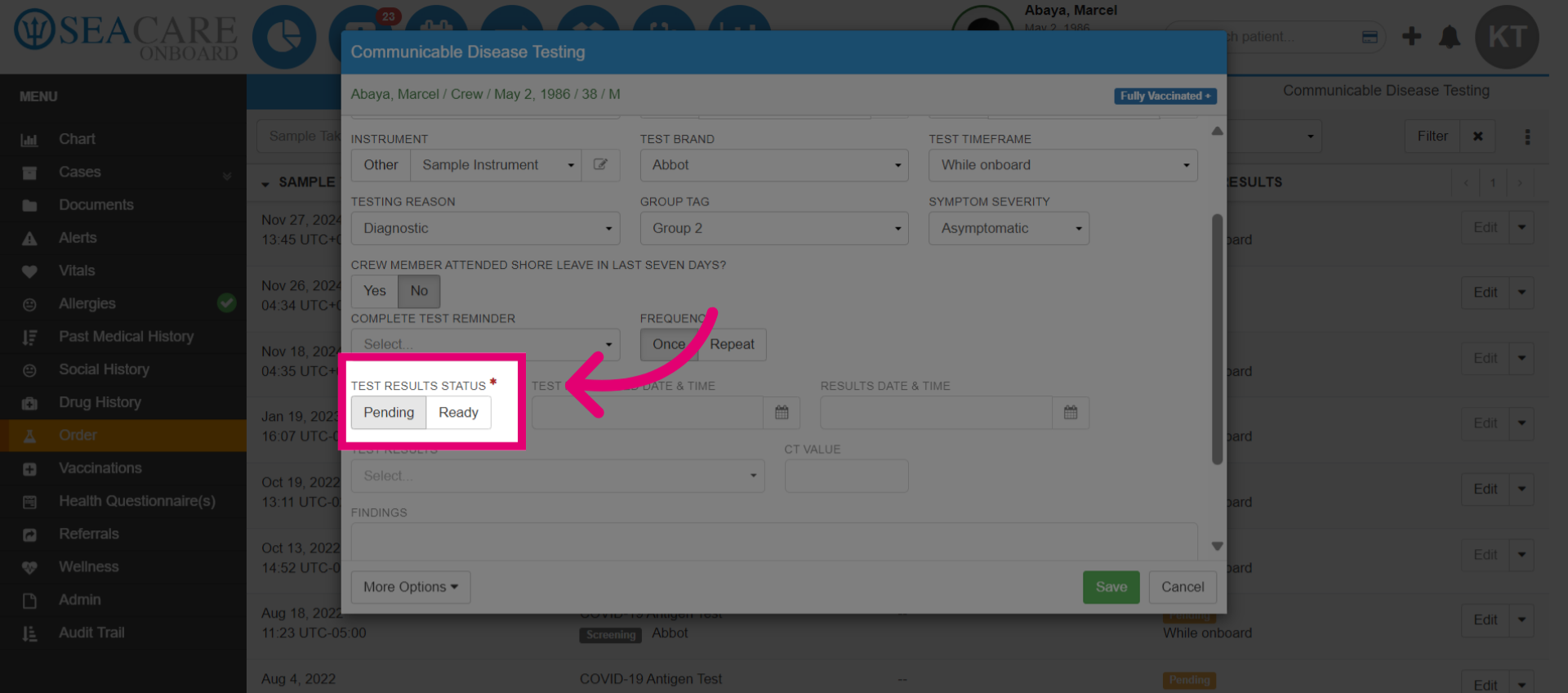
Task: Click the Past Medical History list icon
Action: (x=29, y=337)
